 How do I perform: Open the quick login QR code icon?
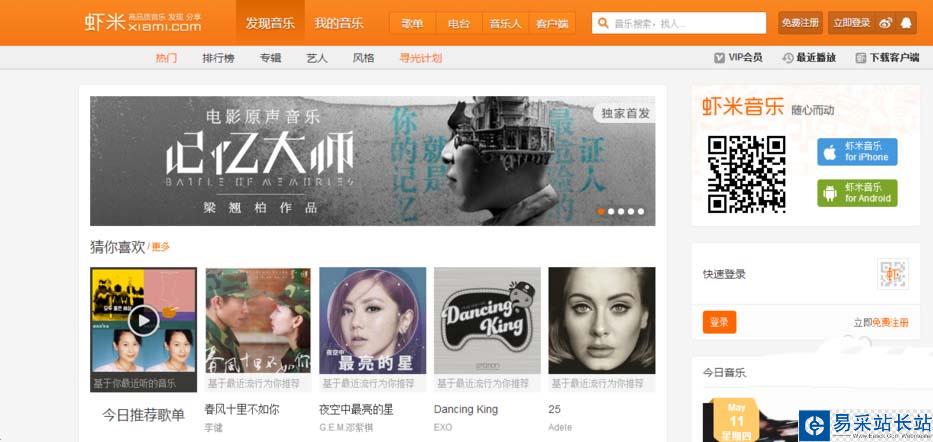[893, 274]
